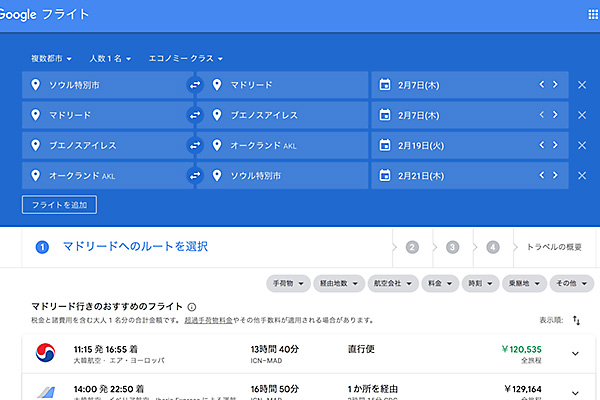Swap マドリード and ブエノスアイレス in the second flight row

pos(195,115)
